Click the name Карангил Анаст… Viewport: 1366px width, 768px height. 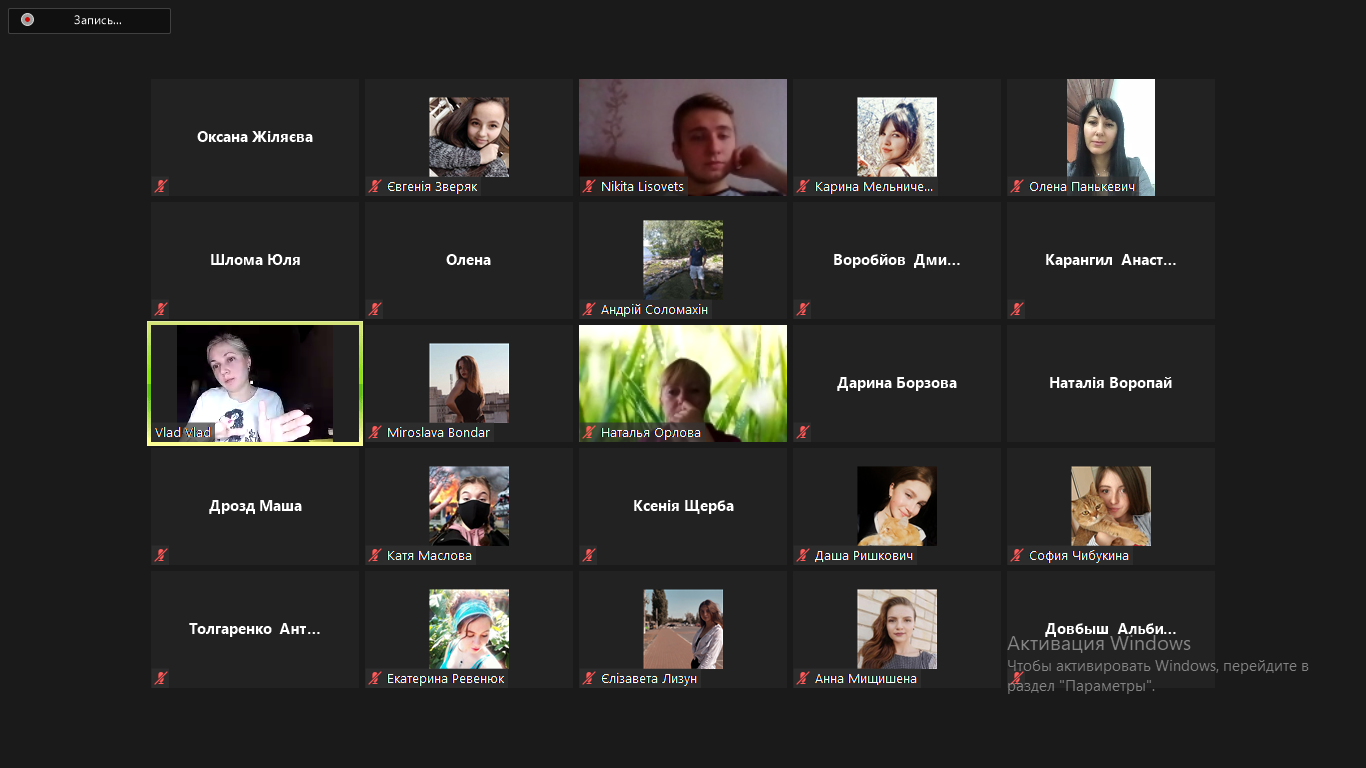1111,260
